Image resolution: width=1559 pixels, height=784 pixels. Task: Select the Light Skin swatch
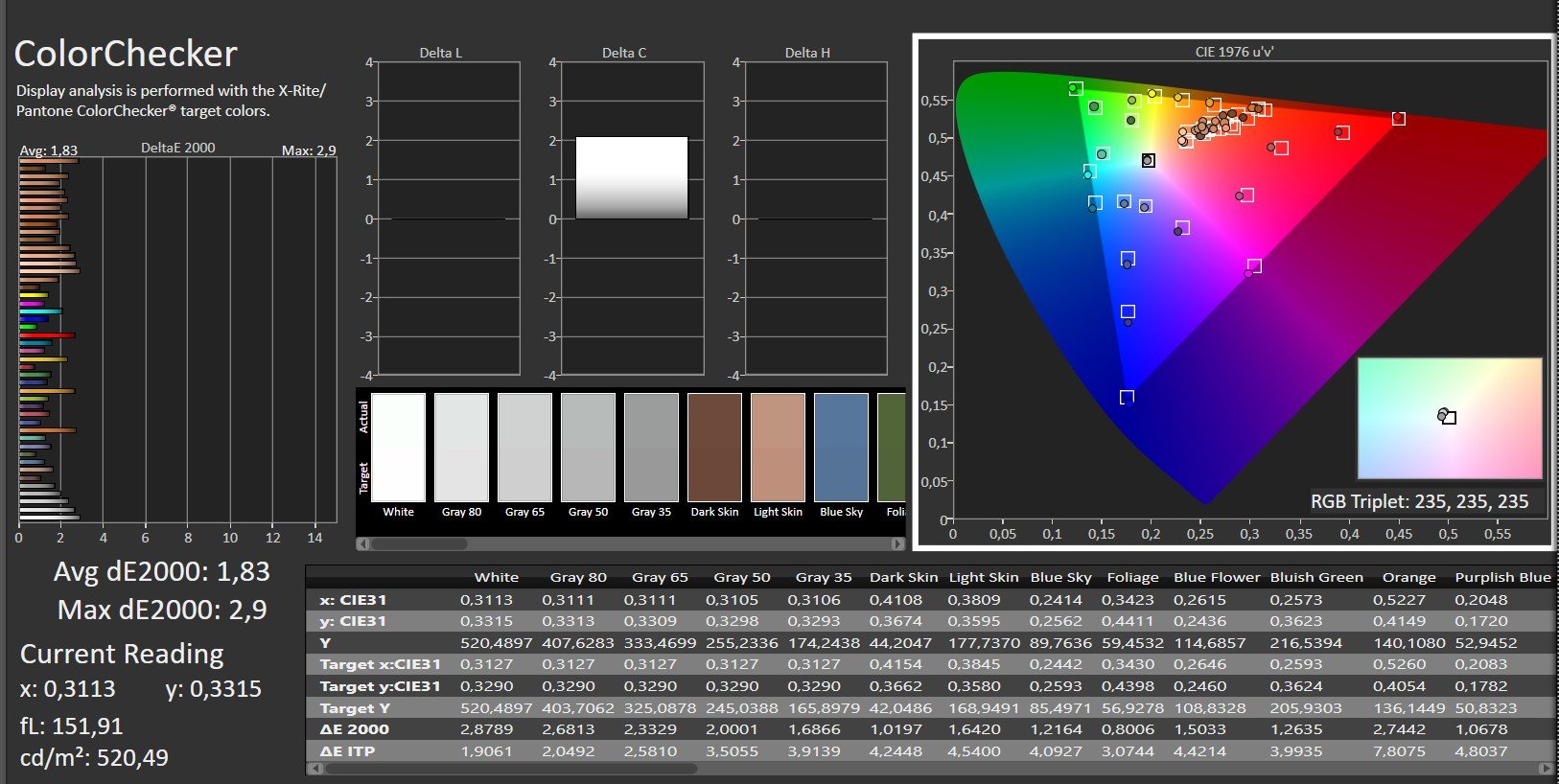778,448
